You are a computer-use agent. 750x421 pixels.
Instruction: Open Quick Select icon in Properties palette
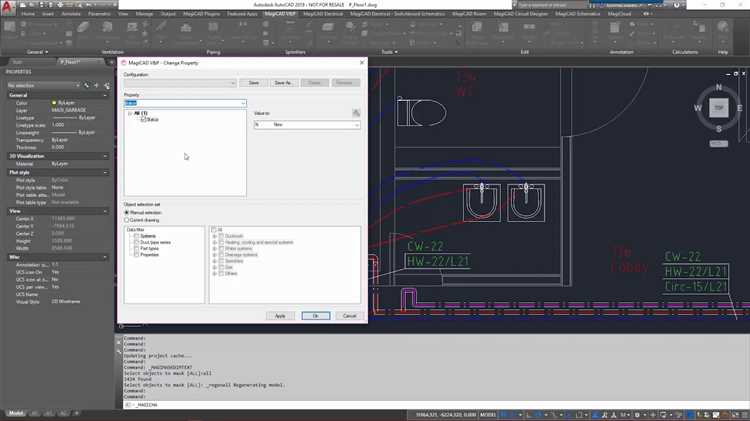106,86
